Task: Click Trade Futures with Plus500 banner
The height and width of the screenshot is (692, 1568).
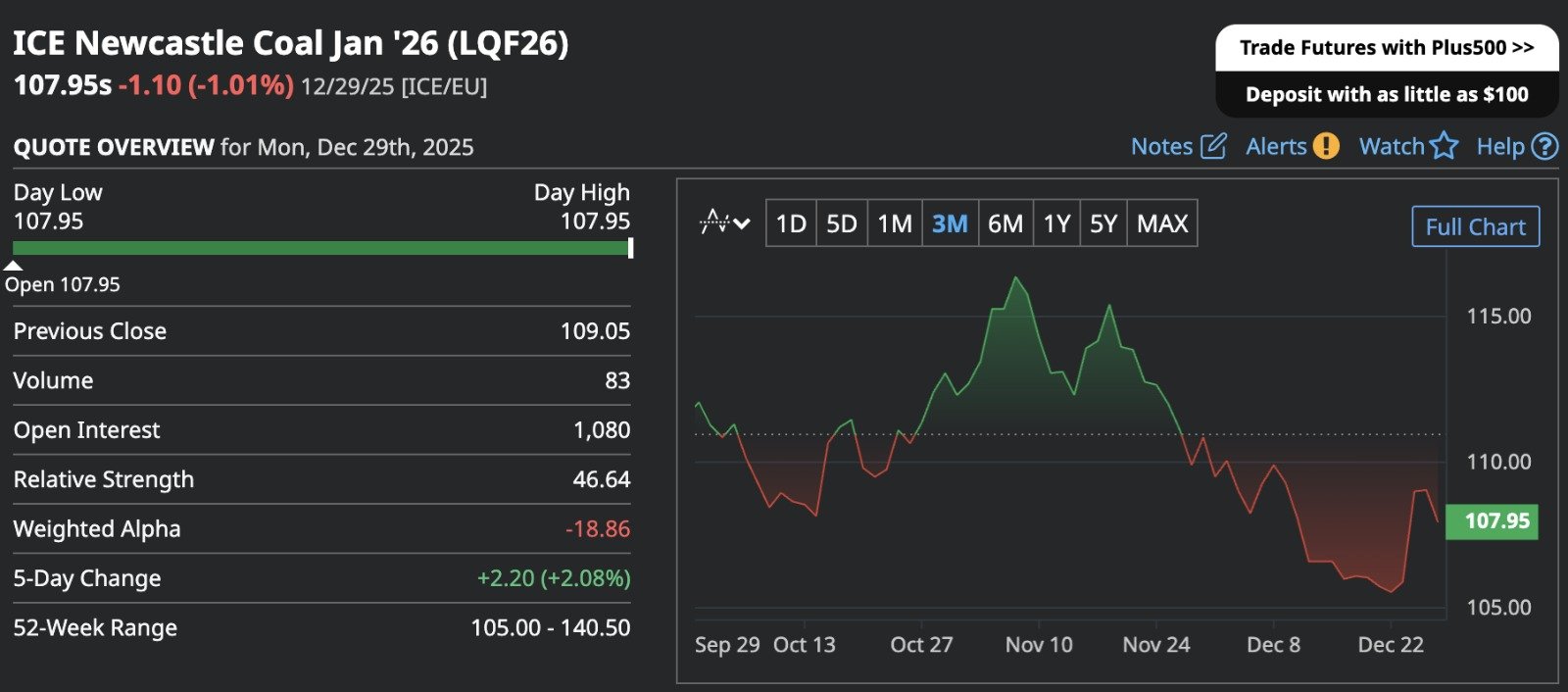Action: tap(1386, 48)
